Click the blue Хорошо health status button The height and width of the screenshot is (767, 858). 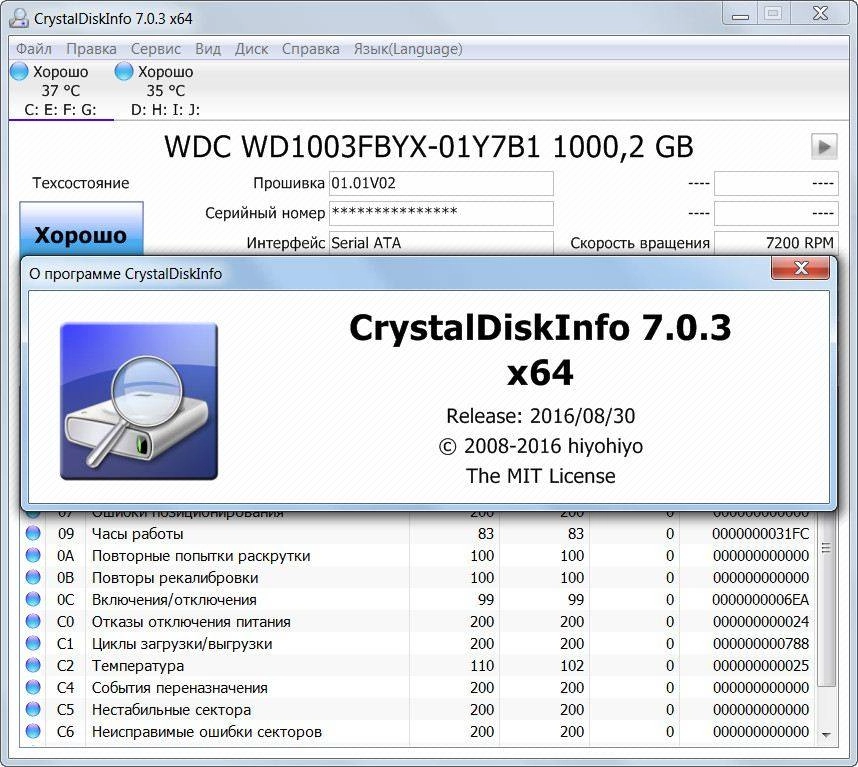tap(82, 229)
